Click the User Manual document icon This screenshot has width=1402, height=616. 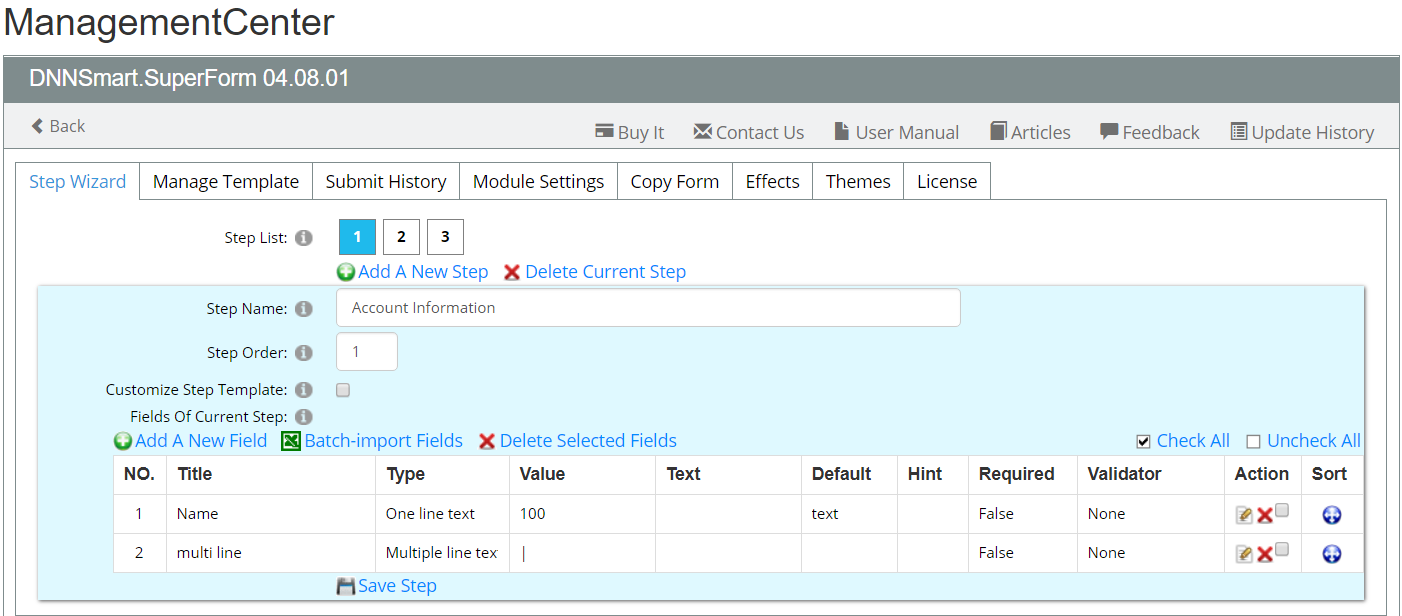click(840, 132)
